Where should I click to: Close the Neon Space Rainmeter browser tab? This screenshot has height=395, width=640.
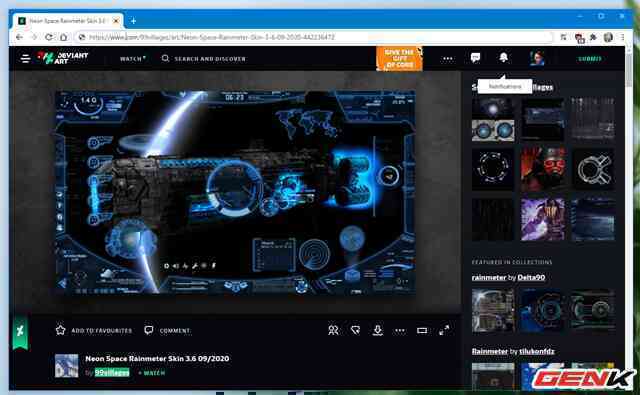pyautogui.click(x=116, y=20)
